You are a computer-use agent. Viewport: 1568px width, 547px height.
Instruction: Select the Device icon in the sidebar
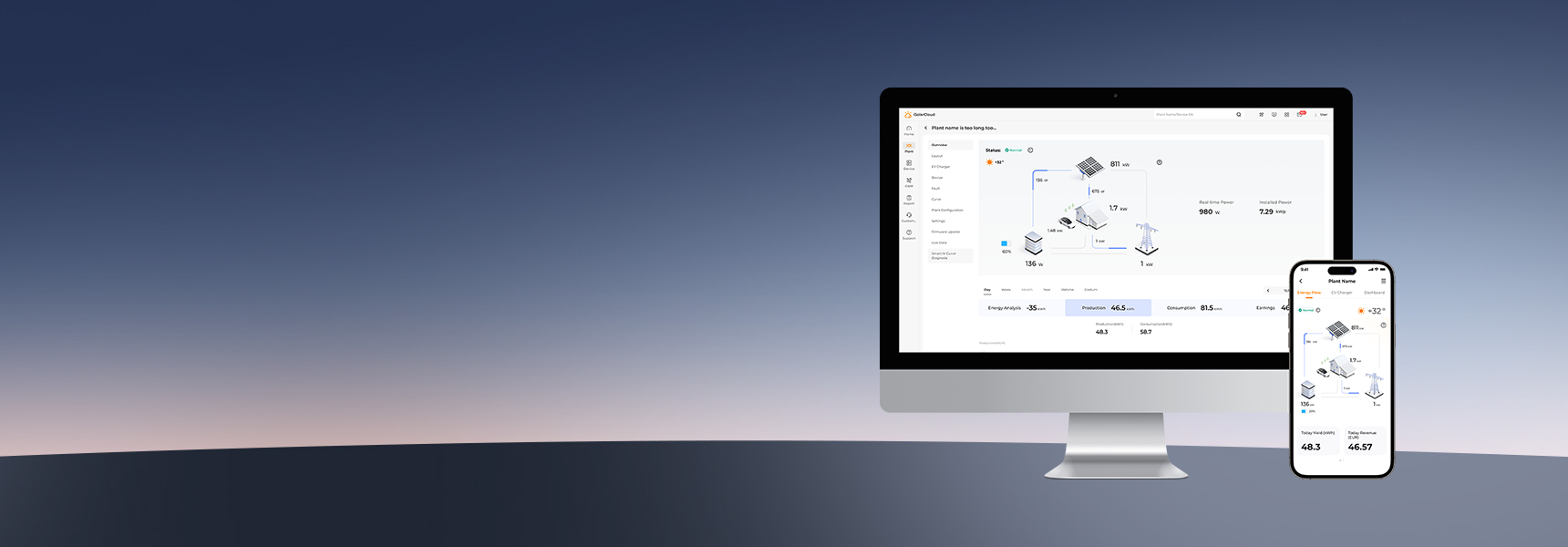(x=908, y=164)
